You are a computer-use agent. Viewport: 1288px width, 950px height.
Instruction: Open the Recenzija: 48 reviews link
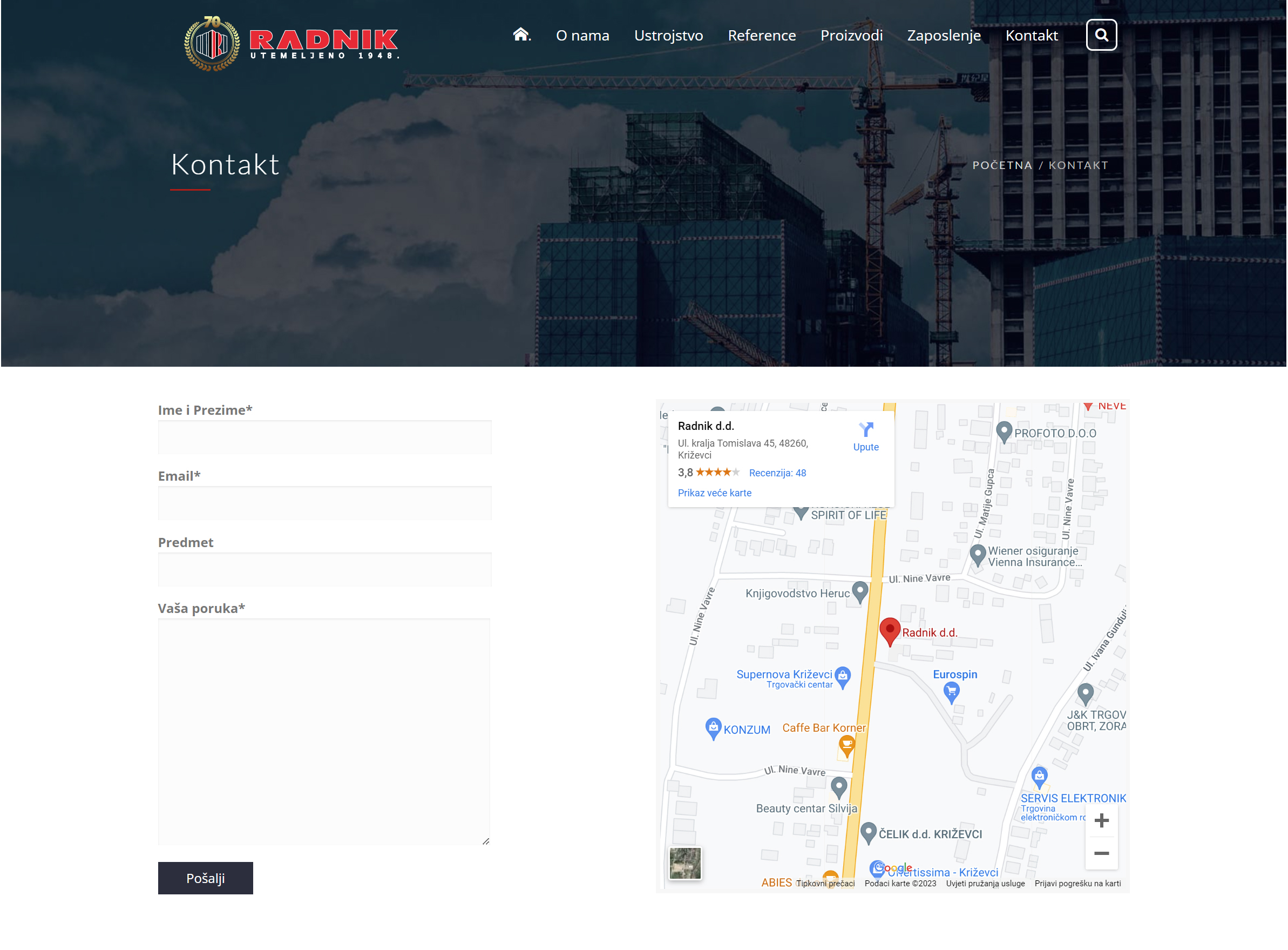777,473
